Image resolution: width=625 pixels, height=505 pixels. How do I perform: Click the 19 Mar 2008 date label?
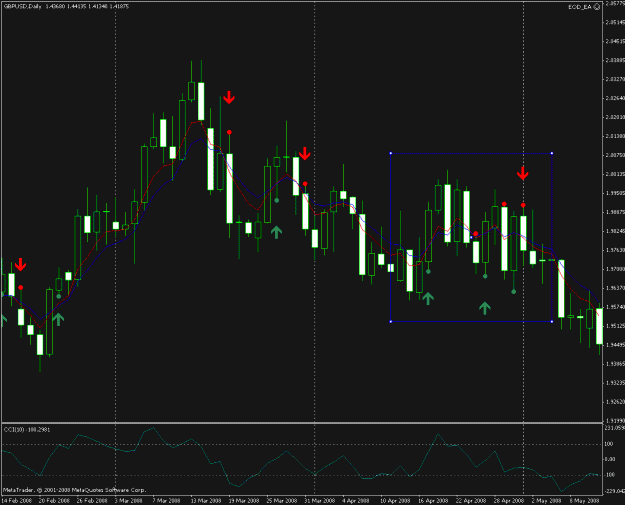pos(243,500)
